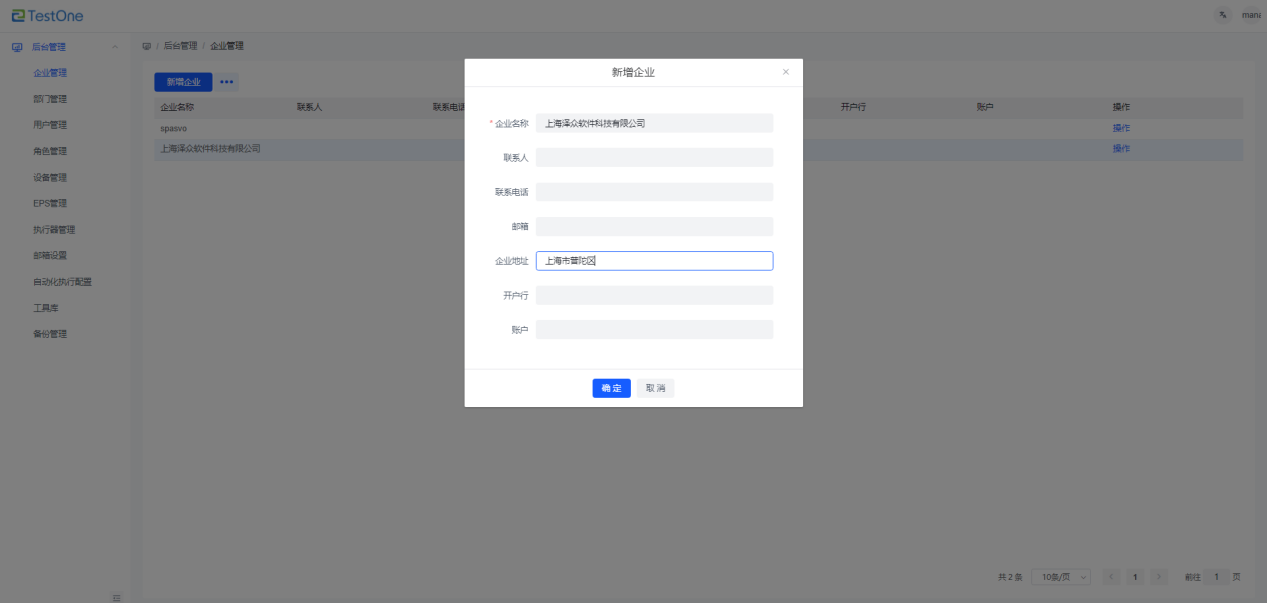Collapse the 后台管理 sidebar group
This screenshot has height=603, width=1267.
(x=114, y=47)
